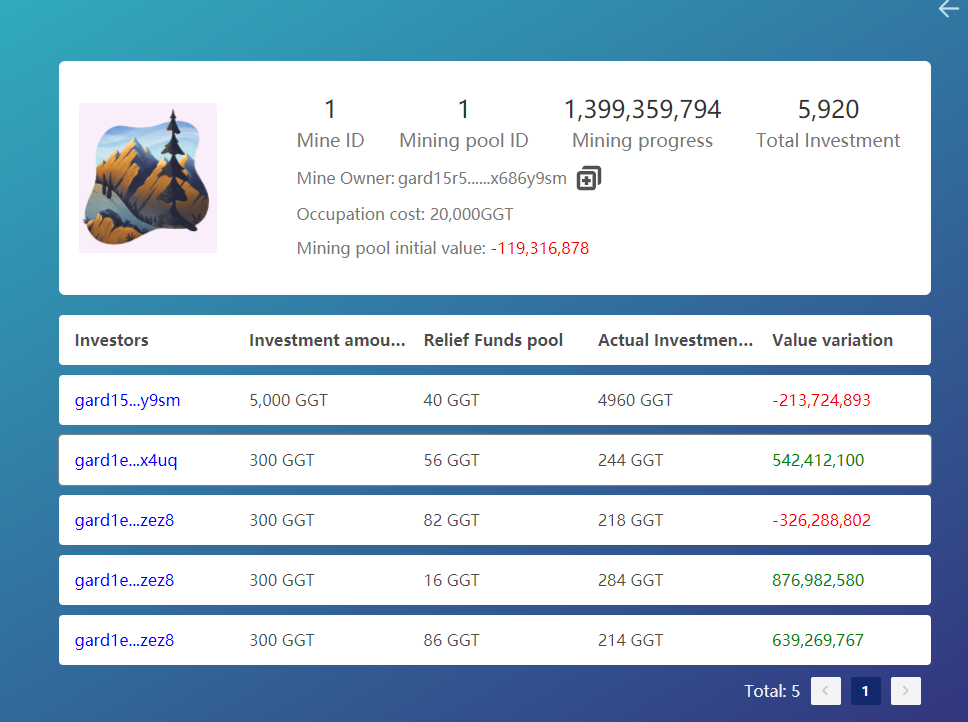Select value variation -326,288,802
968x722 pixels.
821,520
